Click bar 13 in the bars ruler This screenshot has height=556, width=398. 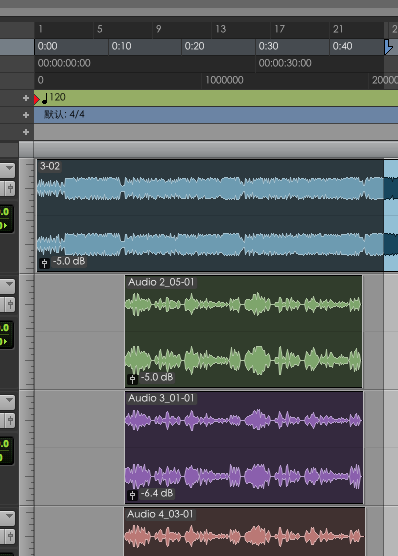(221, 29)
